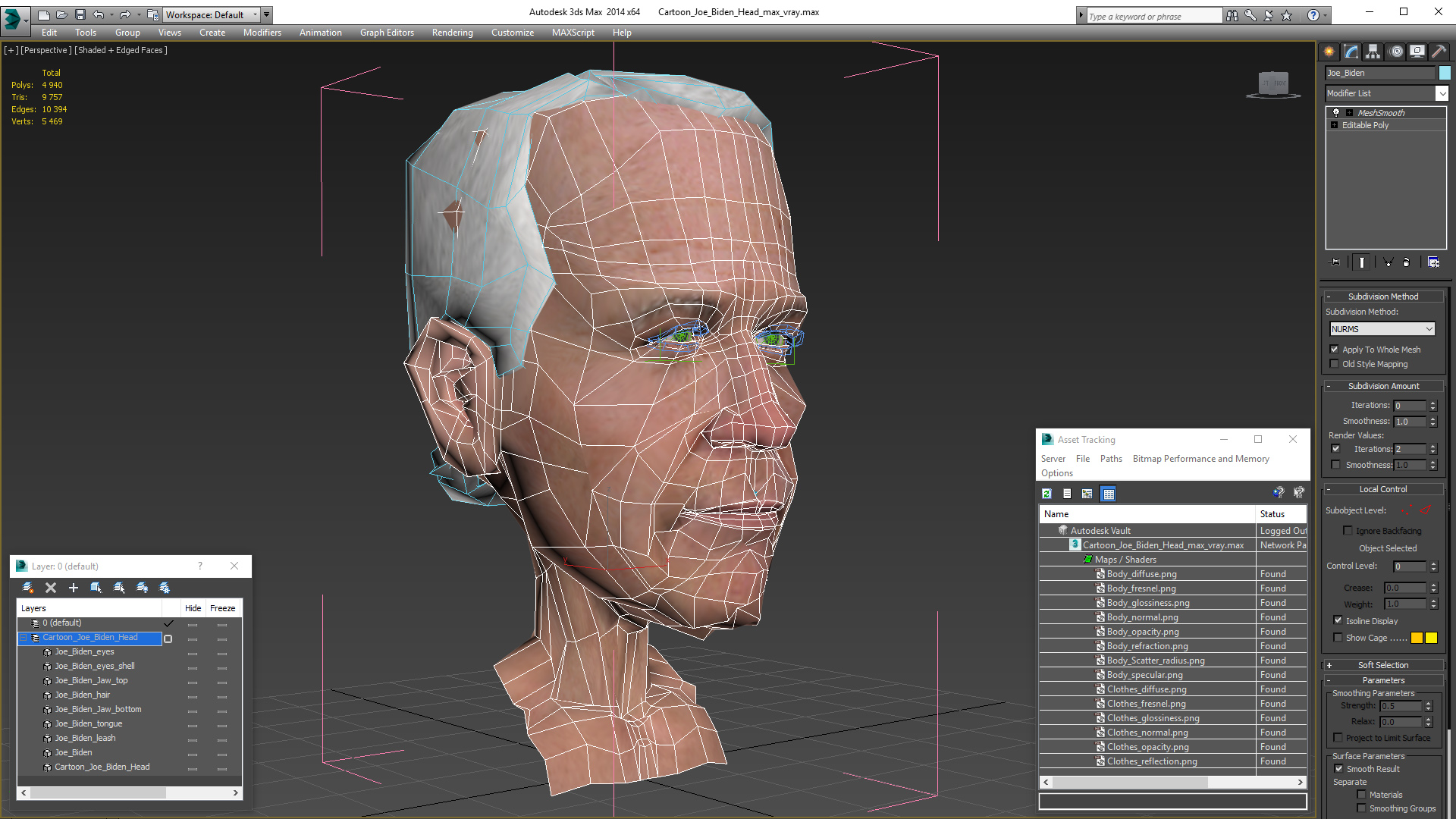Click the Undo arrow icon
The height and width of the screenshot is (819, 1456).
tap(99, 14)
